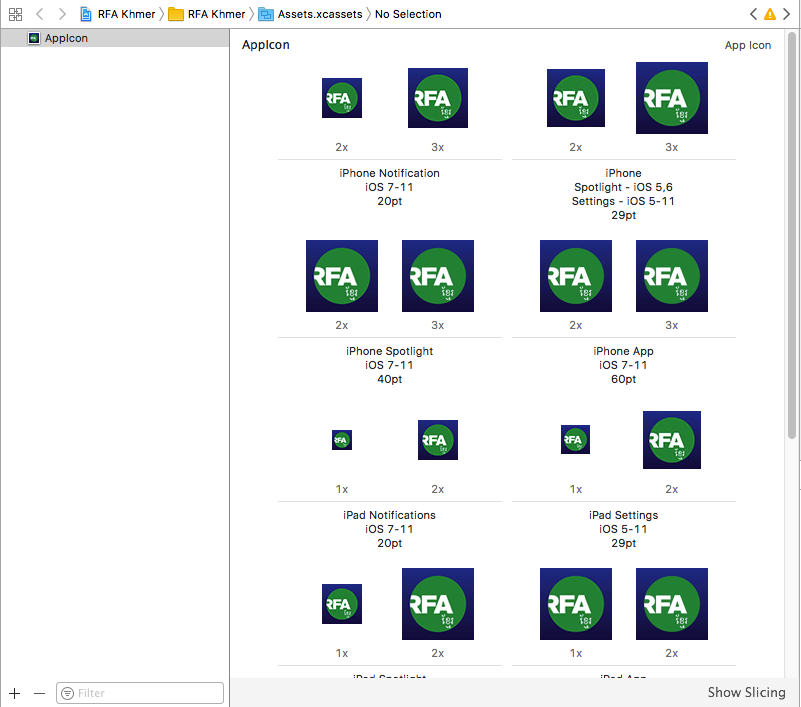Screen dimensions: 801x707
Task: Click the iPhone Spotlight iOS 7-11 40pt label
Action: tap(389, 365)
